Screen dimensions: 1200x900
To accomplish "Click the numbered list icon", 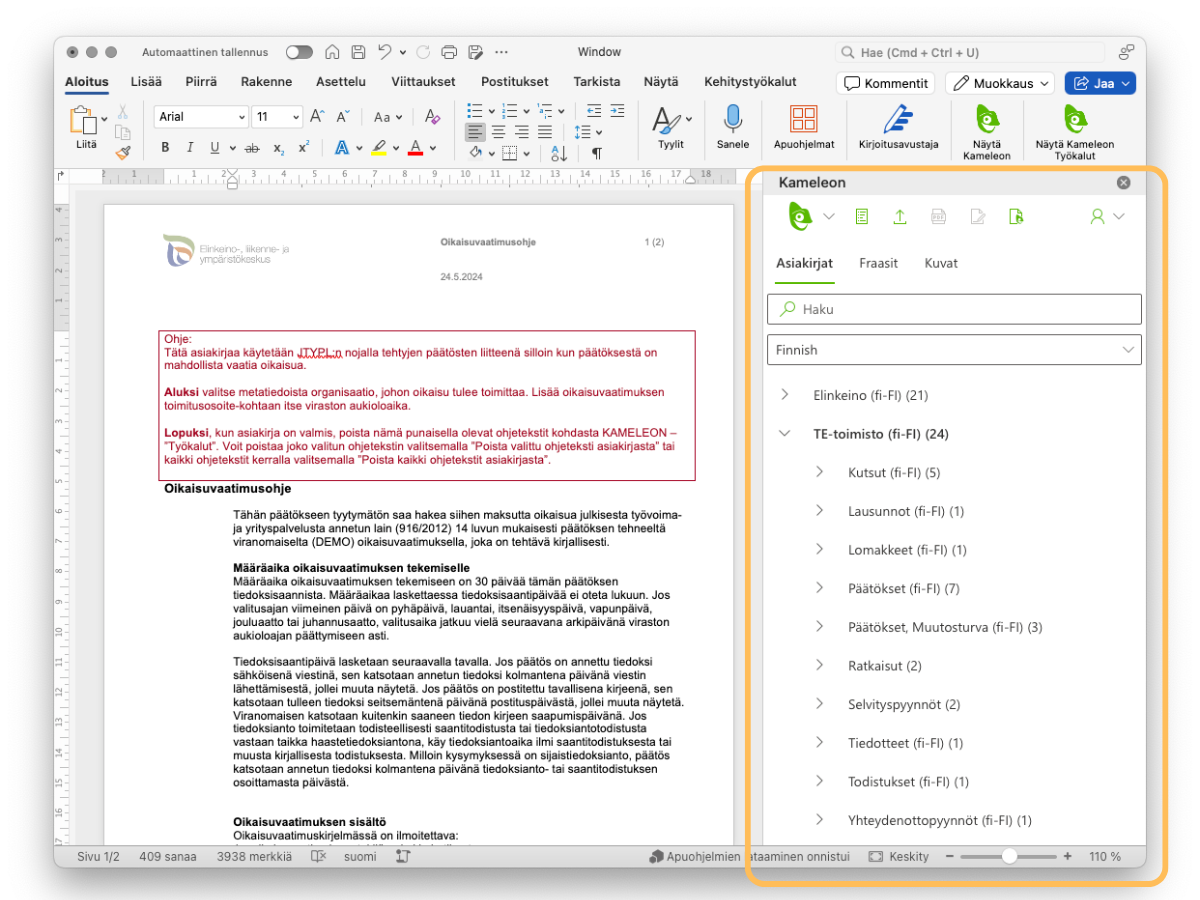I will (509, 110).
